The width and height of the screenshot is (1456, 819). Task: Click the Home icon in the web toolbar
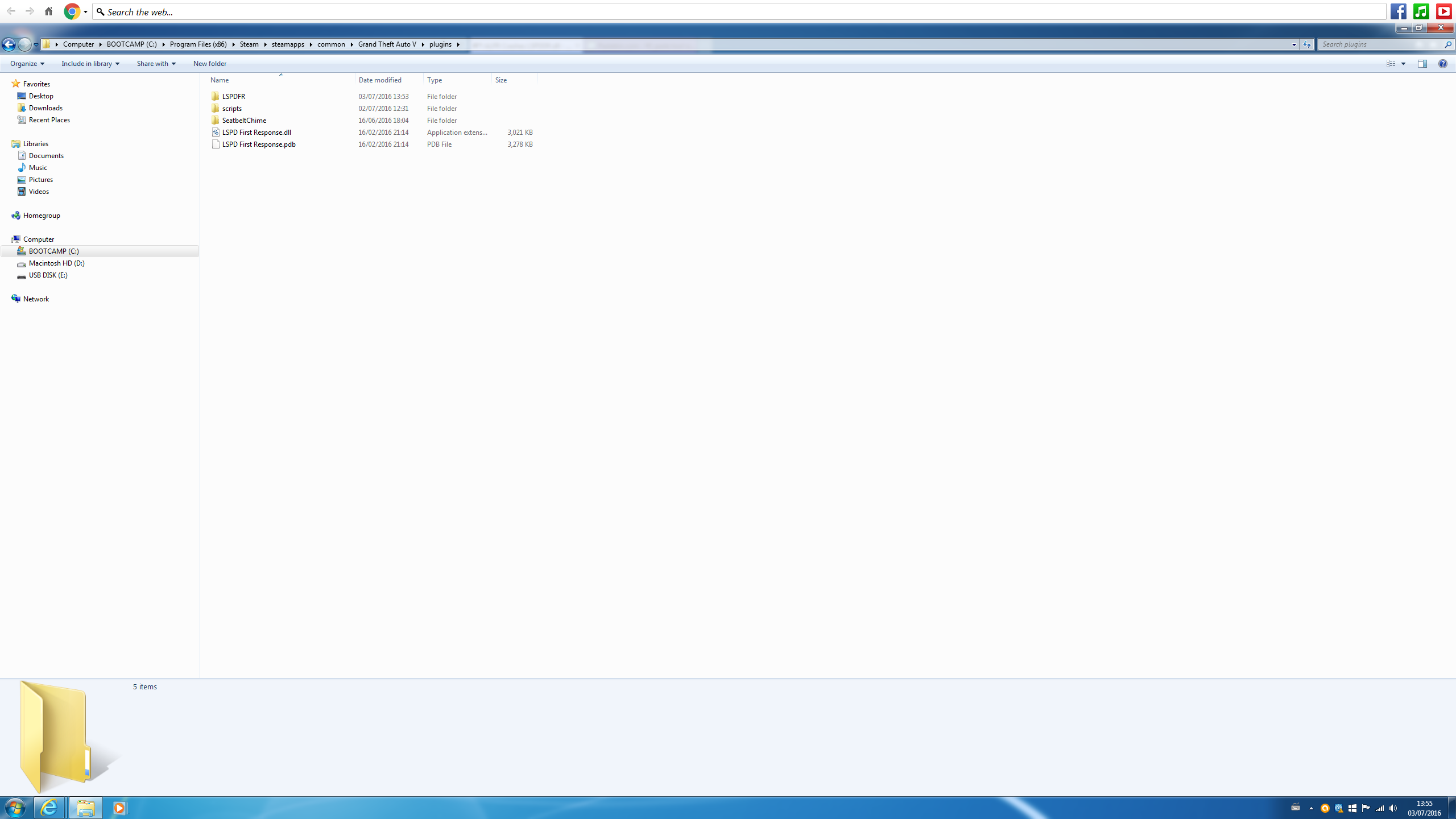click(48, 11)
